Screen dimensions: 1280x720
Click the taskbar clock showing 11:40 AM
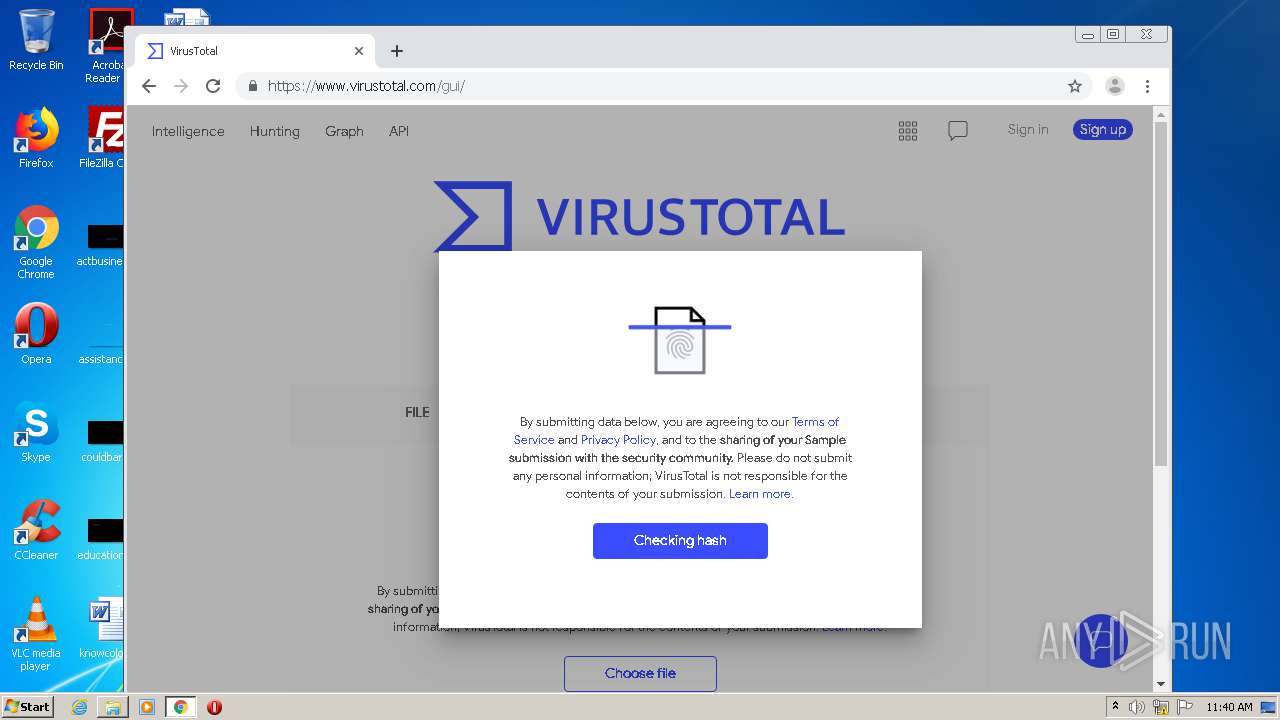[x=1229, y=707]
